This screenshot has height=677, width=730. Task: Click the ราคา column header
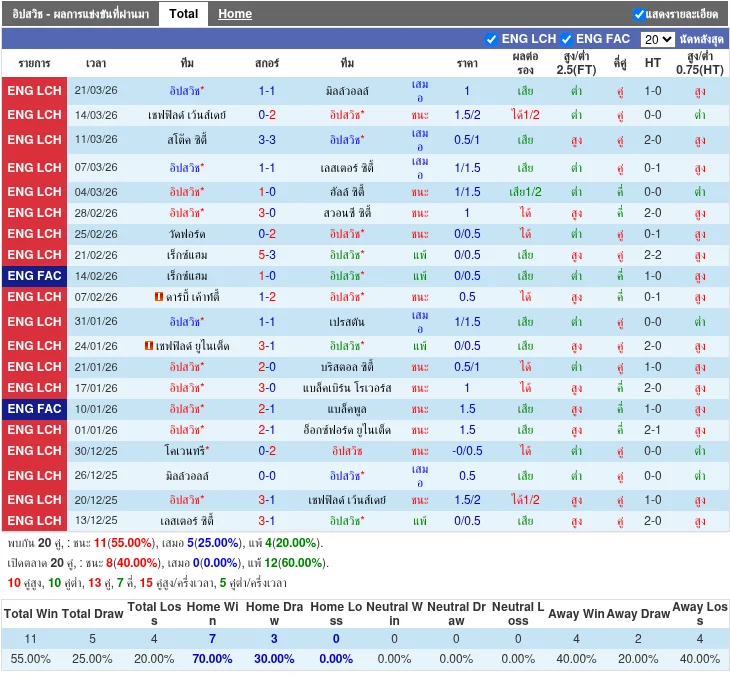(467, 63)
